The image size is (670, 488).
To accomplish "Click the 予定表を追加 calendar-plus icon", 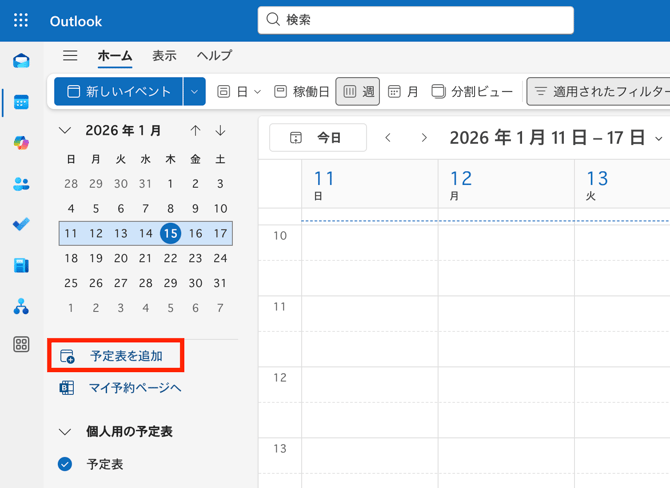I will click(67, 356).
